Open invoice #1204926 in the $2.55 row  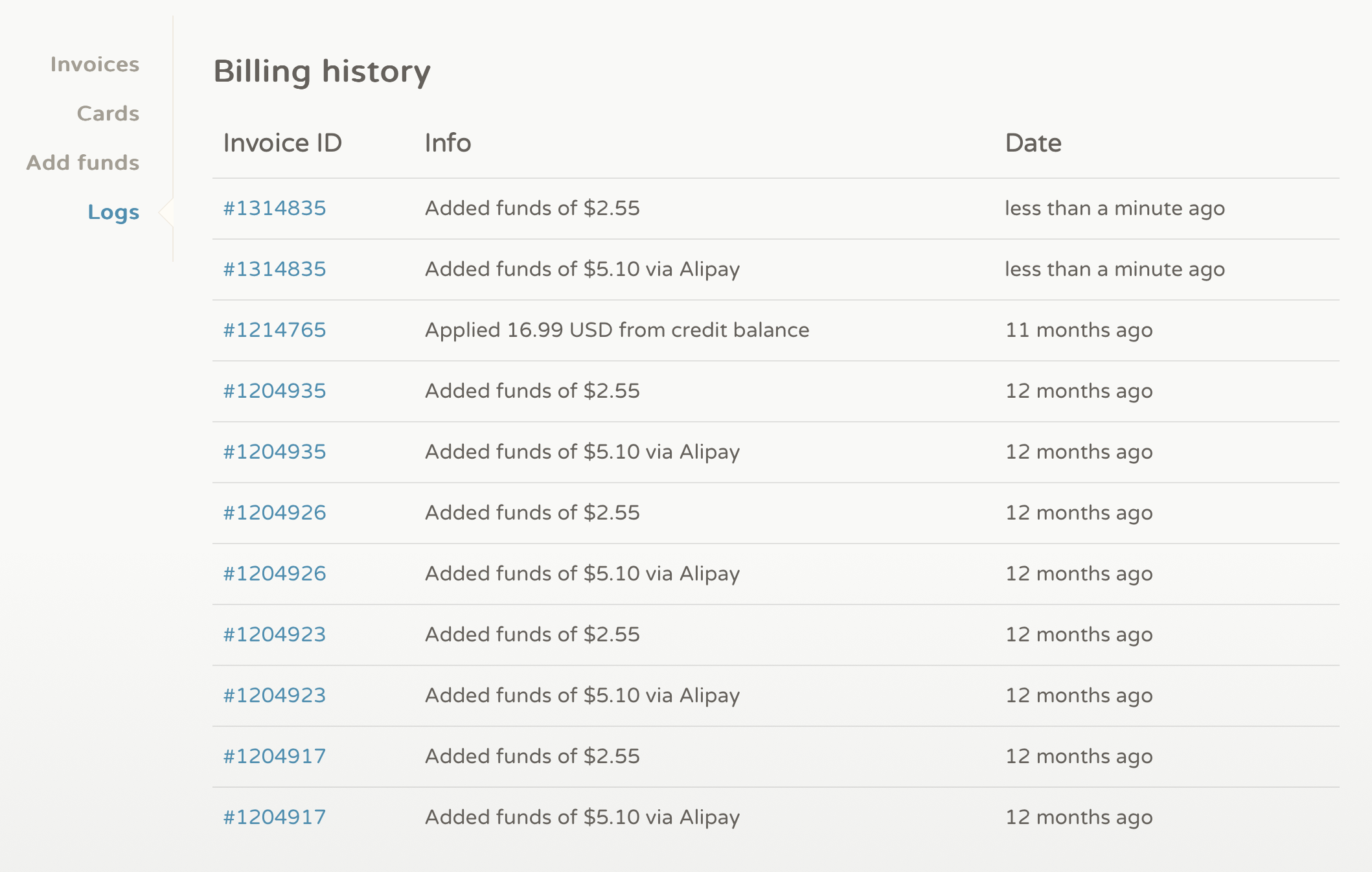coord(275,512)
